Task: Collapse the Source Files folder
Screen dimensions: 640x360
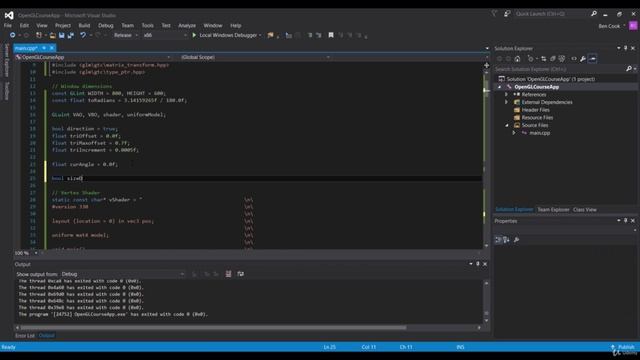Action: point(507,125)
